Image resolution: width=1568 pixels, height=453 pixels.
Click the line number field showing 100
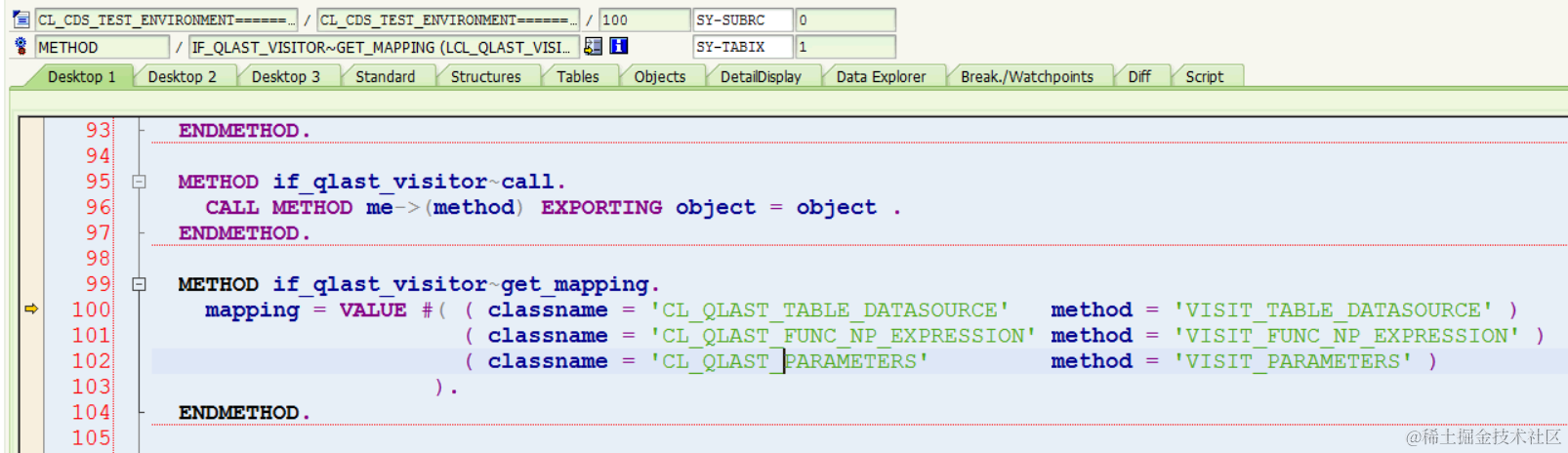(x=644, y=20)
